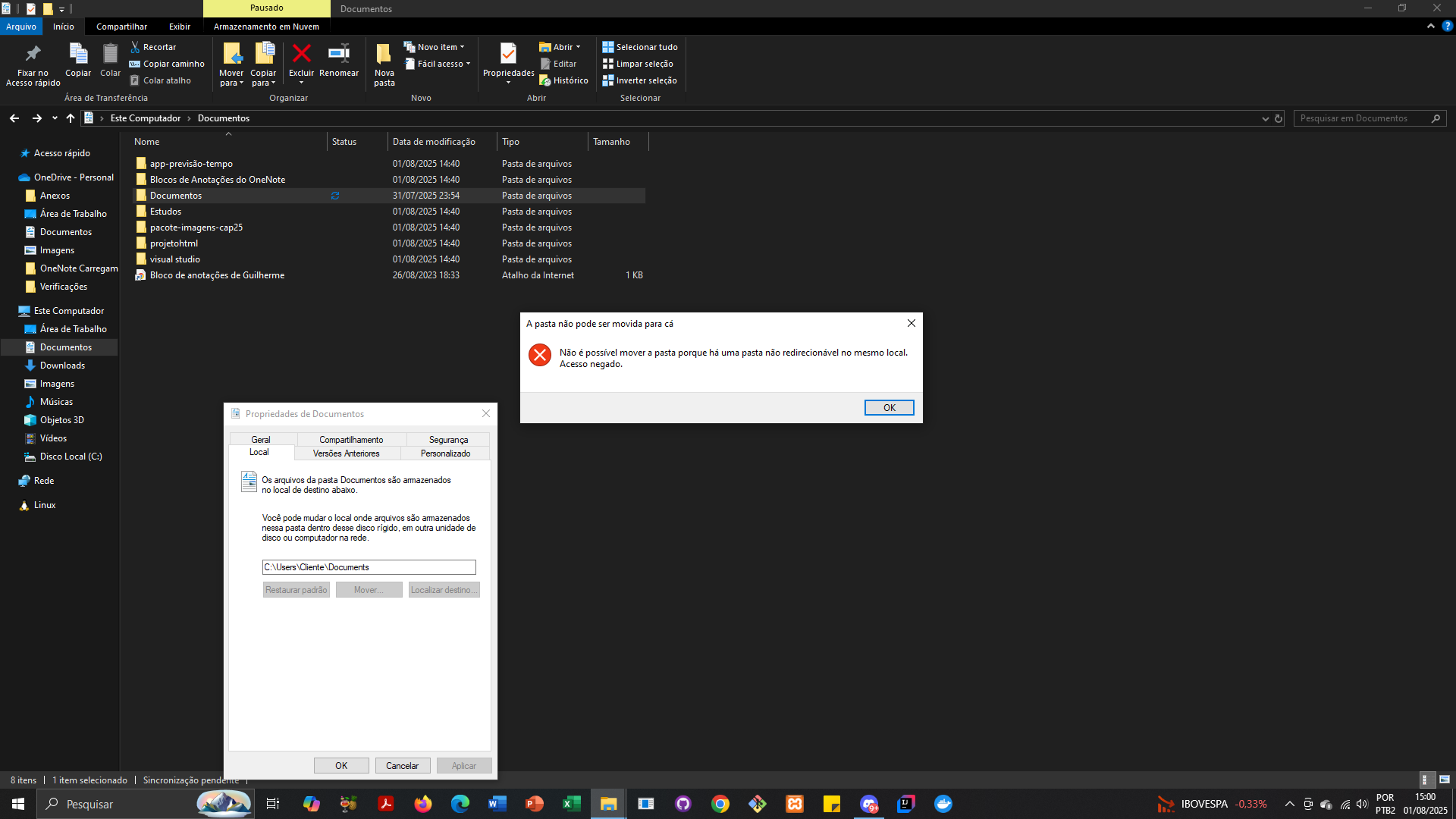Image resolution: width=1456 pixels, height=819 pixels.
Task: Select Disco Local (C:) in the sidebar
Action: point(71,457)
